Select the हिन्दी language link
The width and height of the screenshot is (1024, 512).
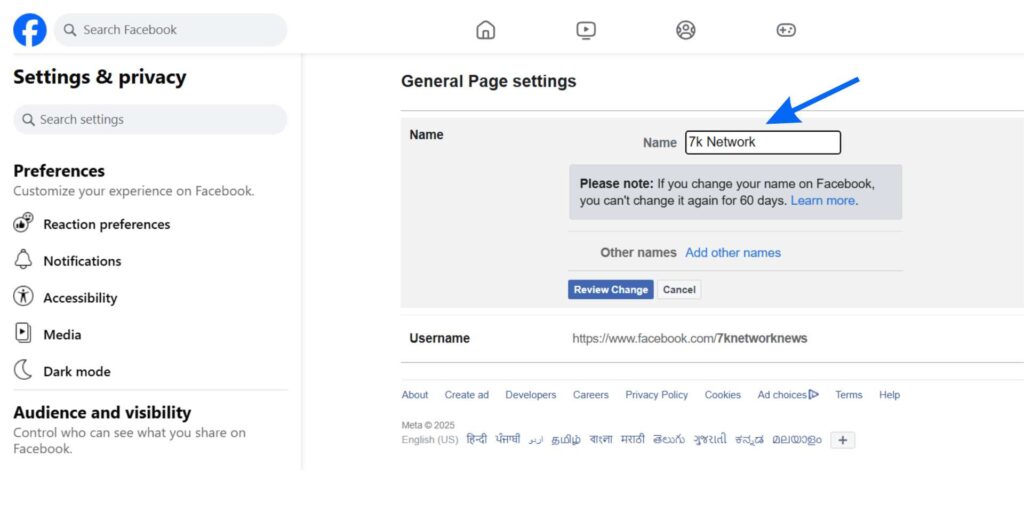click(x=477, y=440)
